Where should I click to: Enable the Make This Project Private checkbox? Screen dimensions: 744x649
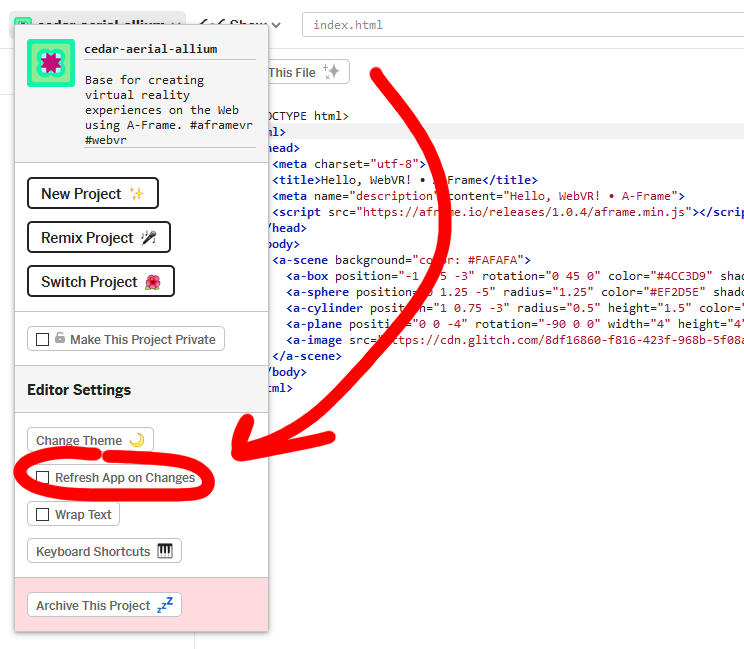[x=42, y=340]
